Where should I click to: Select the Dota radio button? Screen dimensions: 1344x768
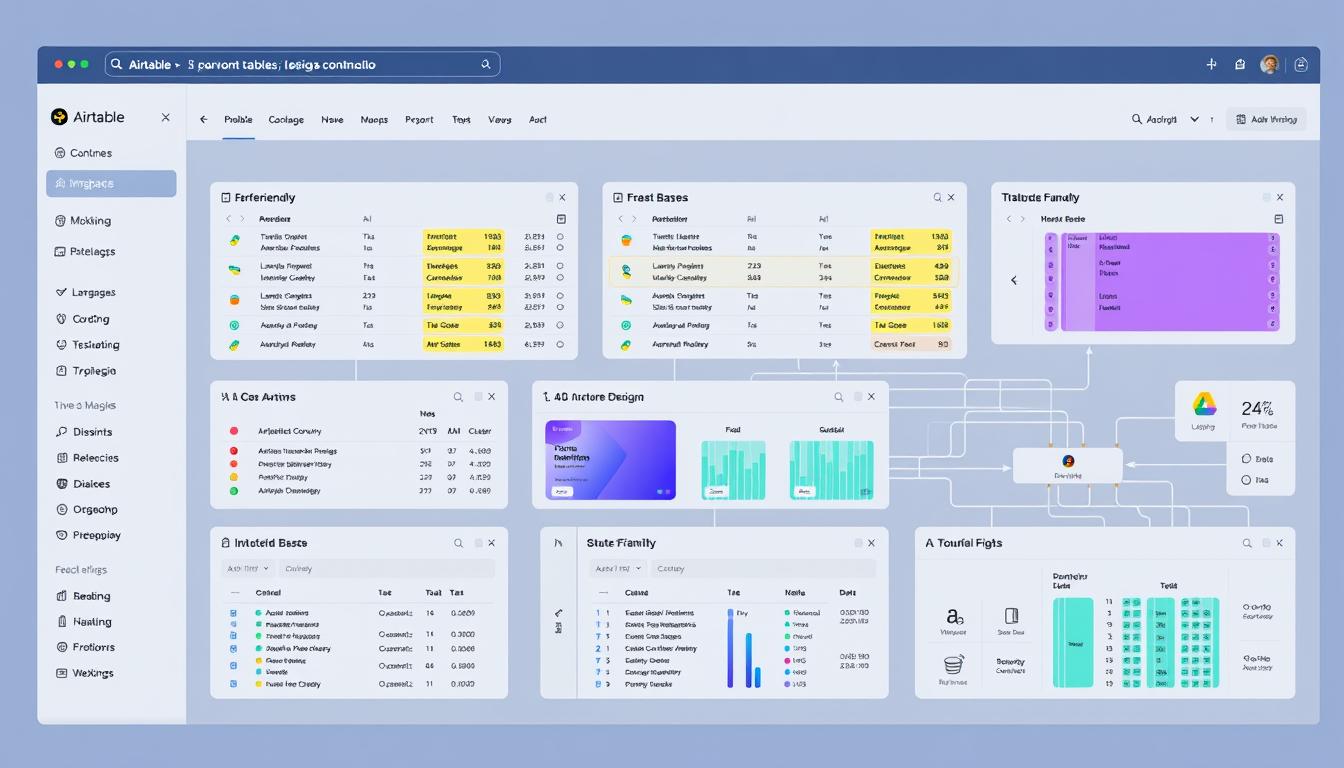(x=1246, y=459)
